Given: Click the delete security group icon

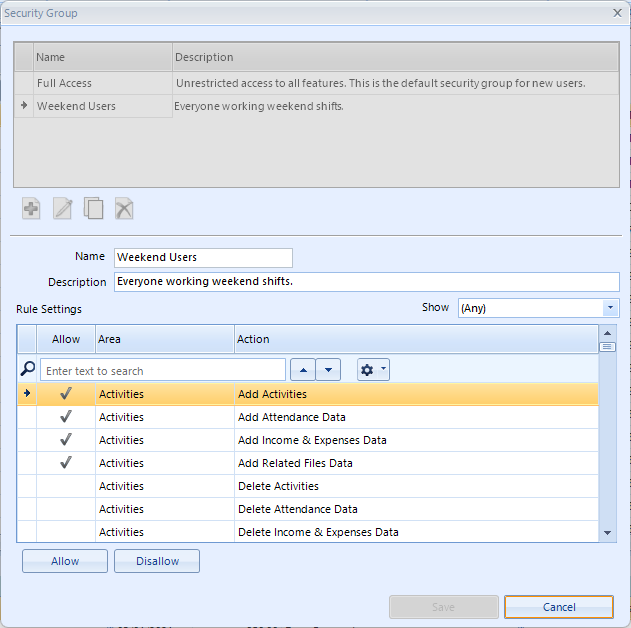Looking at the screenshot, I should click(x=124, y=208).
